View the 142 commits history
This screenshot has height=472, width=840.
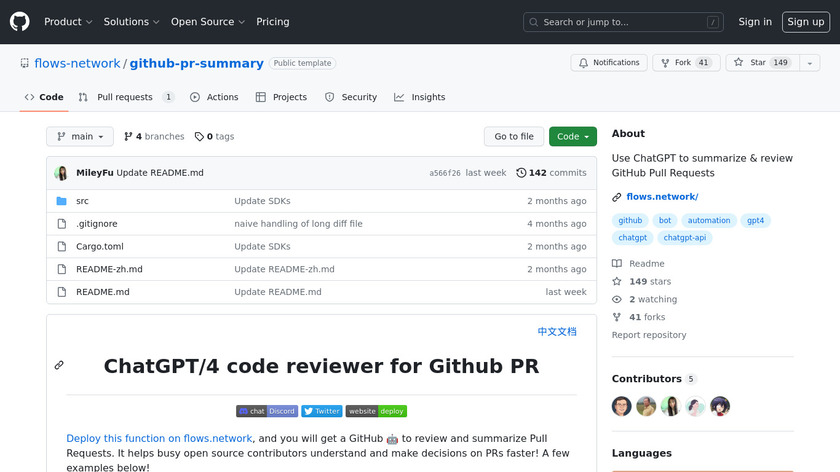pos(551,173)
